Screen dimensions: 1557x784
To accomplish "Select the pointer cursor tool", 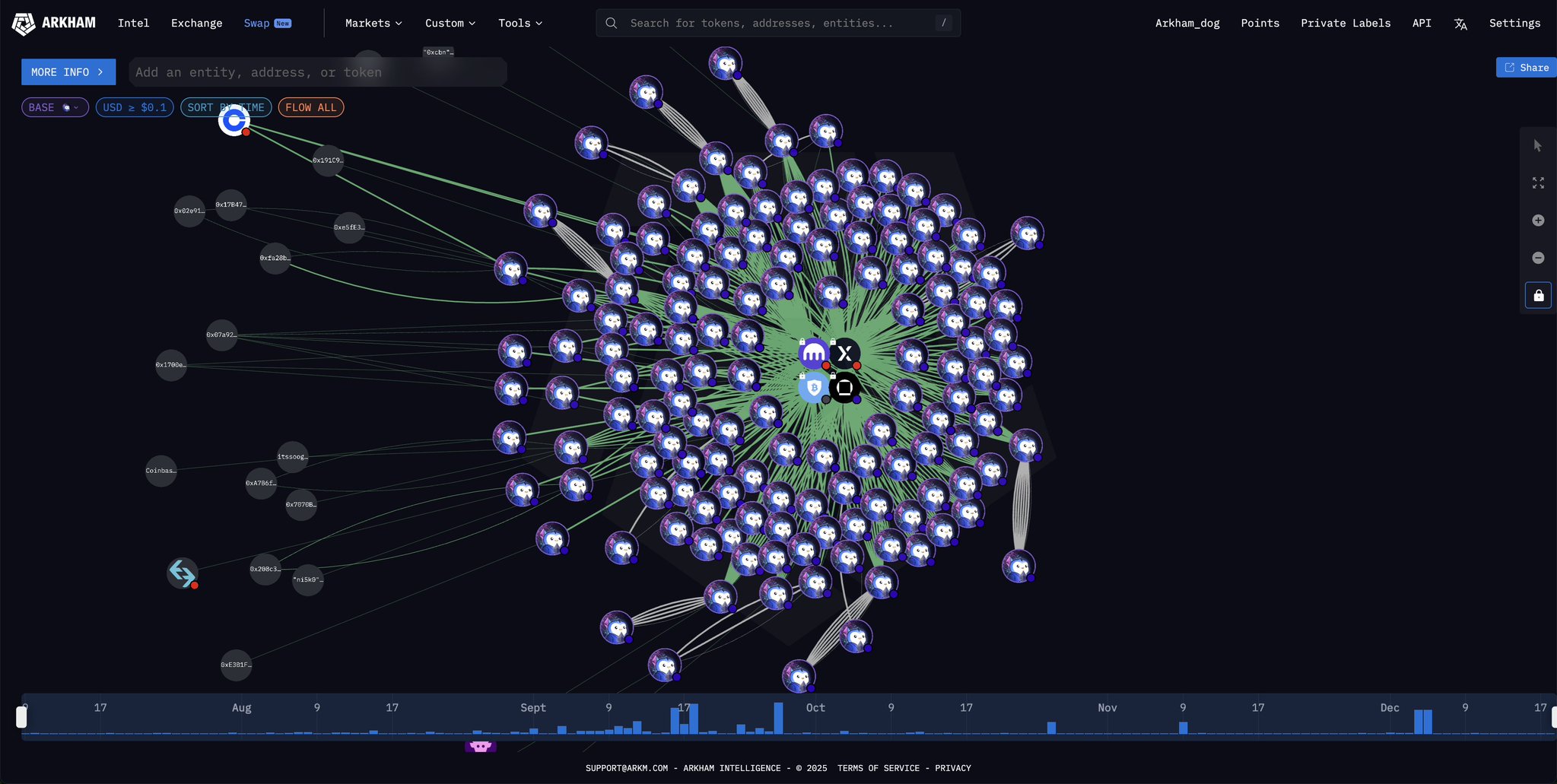I will pyautogui.click(x=1538, y=145).
